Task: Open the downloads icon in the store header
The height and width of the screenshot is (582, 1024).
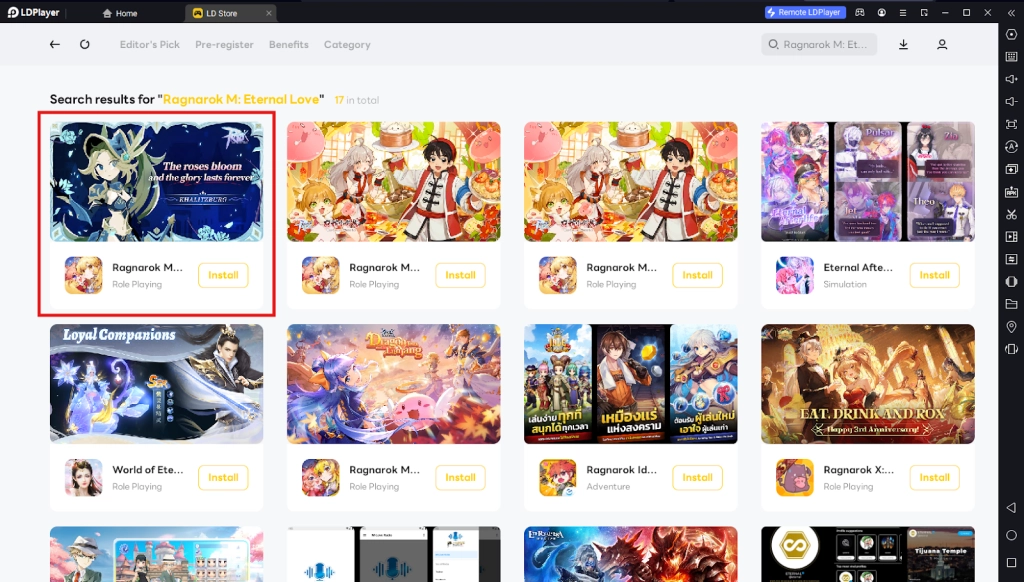Action: click(903, 45)
